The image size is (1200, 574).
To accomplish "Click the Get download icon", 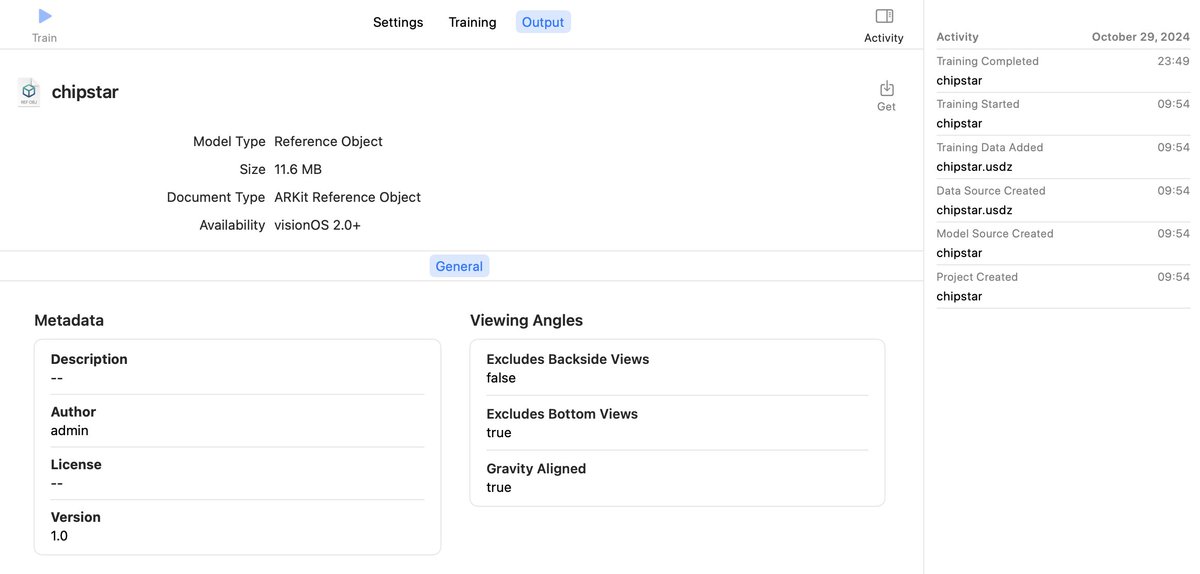I will click(x=886, y=88).
